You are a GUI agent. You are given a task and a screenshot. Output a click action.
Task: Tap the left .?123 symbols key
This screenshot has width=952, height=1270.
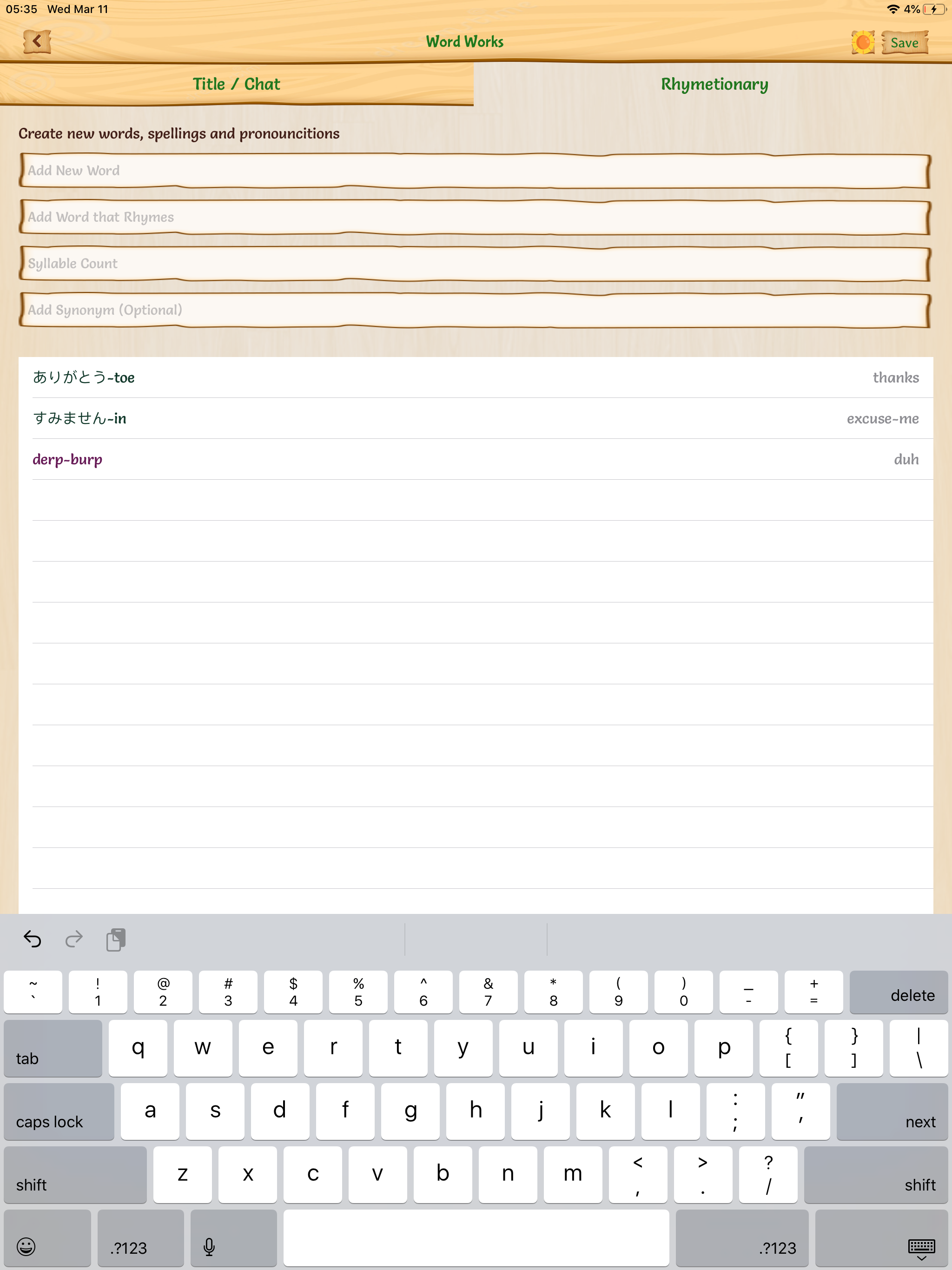[141, 1238]
